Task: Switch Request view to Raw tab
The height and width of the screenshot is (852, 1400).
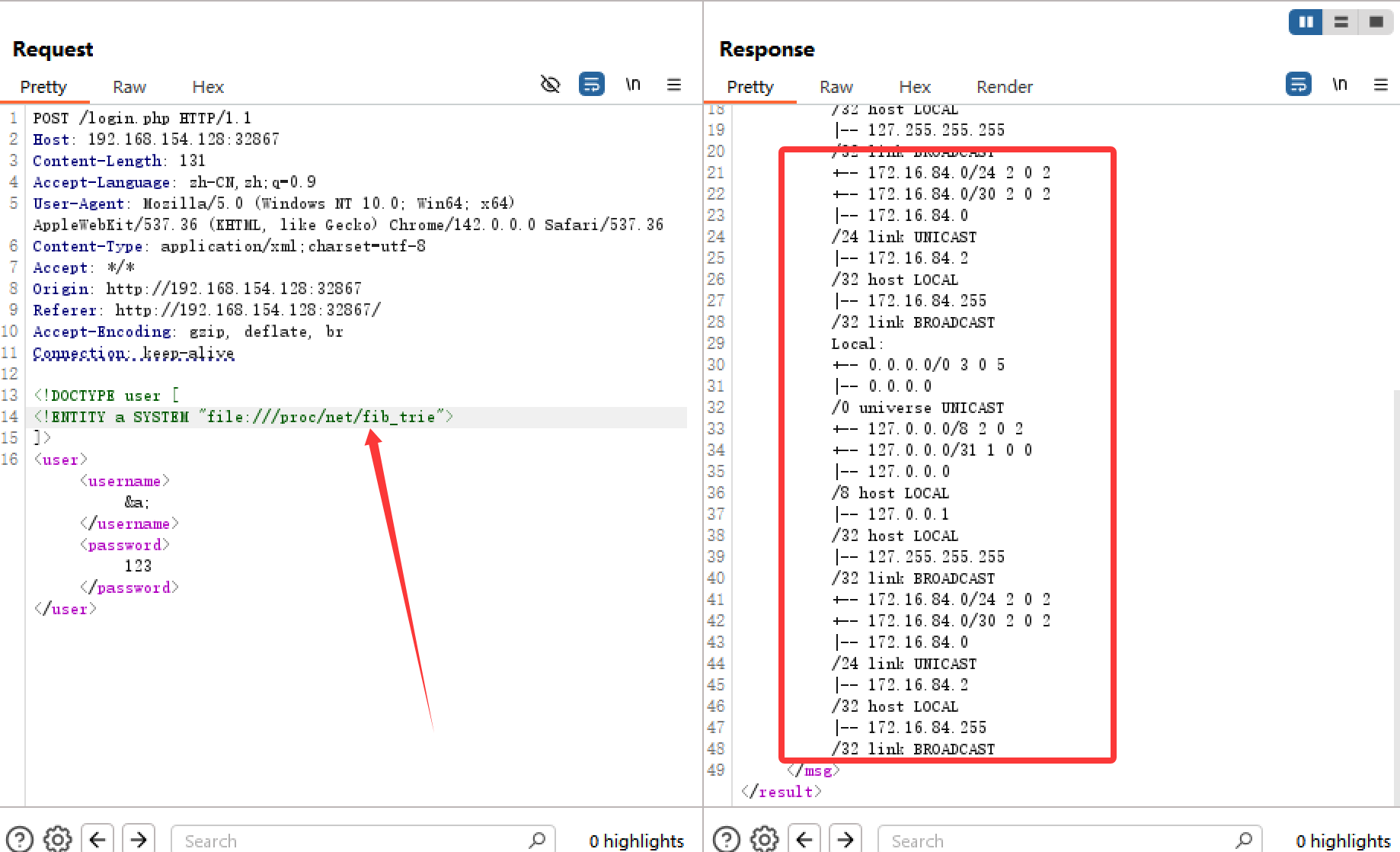Action: pyautogui.click(x=129, y=87)
